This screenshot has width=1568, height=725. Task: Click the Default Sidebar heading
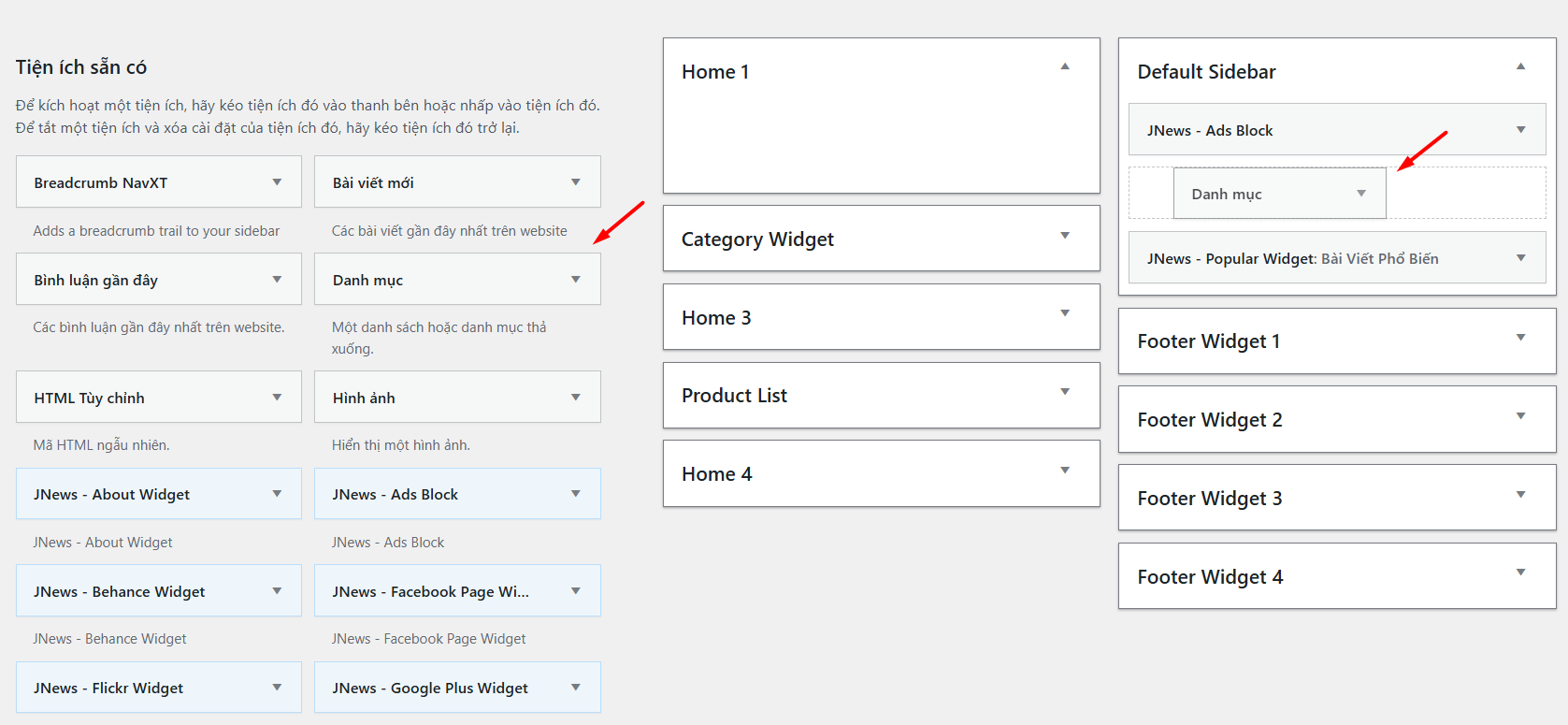click(1206, 72)
